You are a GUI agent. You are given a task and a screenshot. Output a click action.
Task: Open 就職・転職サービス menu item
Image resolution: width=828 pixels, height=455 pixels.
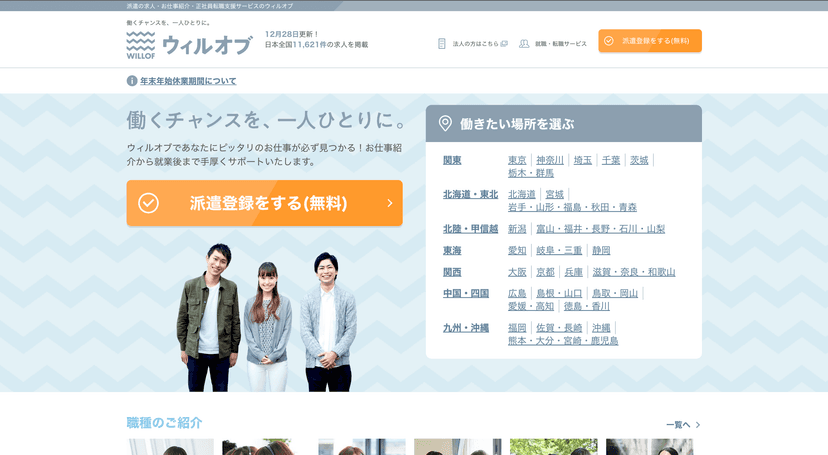561,44
